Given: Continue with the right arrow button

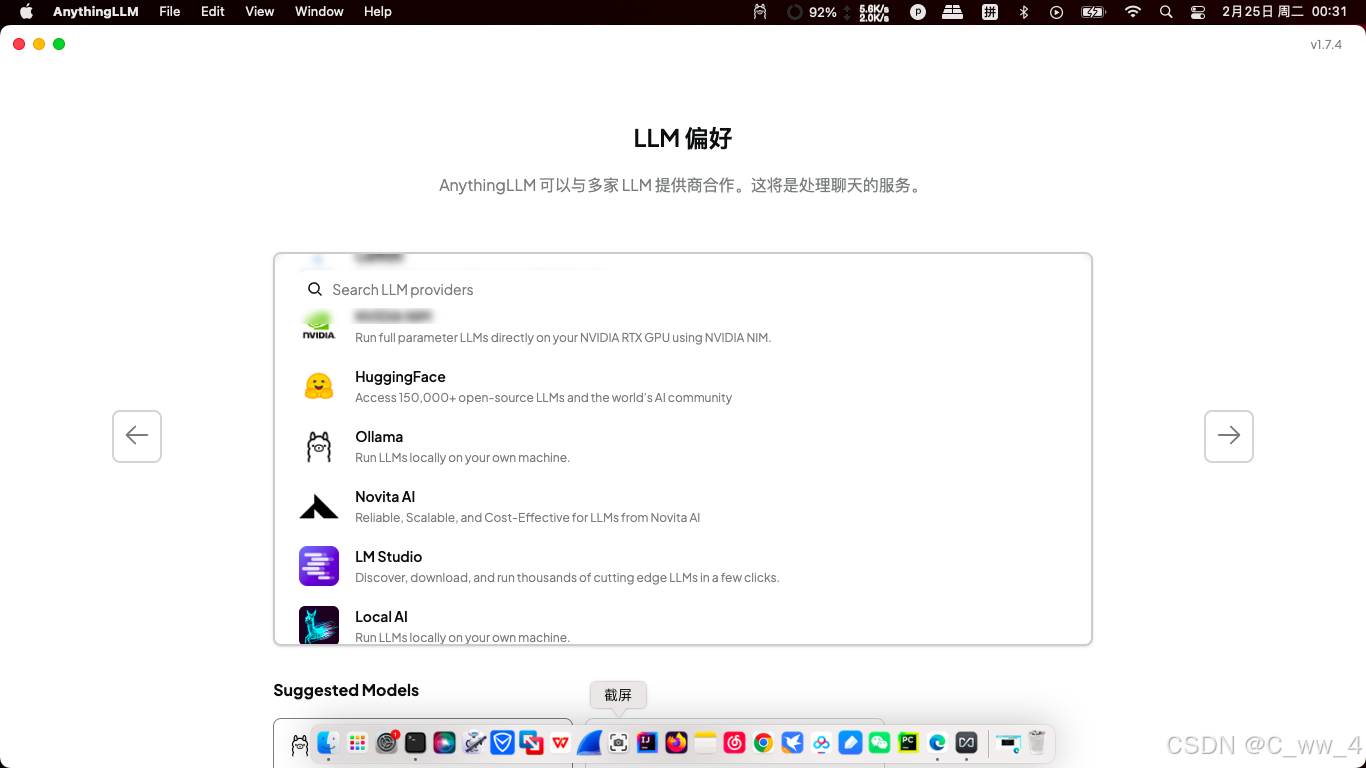Looking at the screenshot, I should 1229,436.
